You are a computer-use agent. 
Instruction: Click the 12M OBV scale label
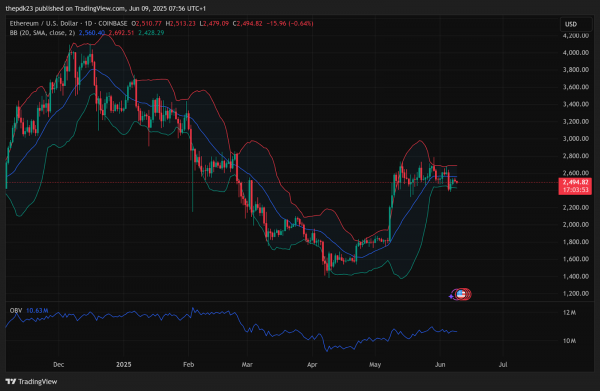click(569, 313)
